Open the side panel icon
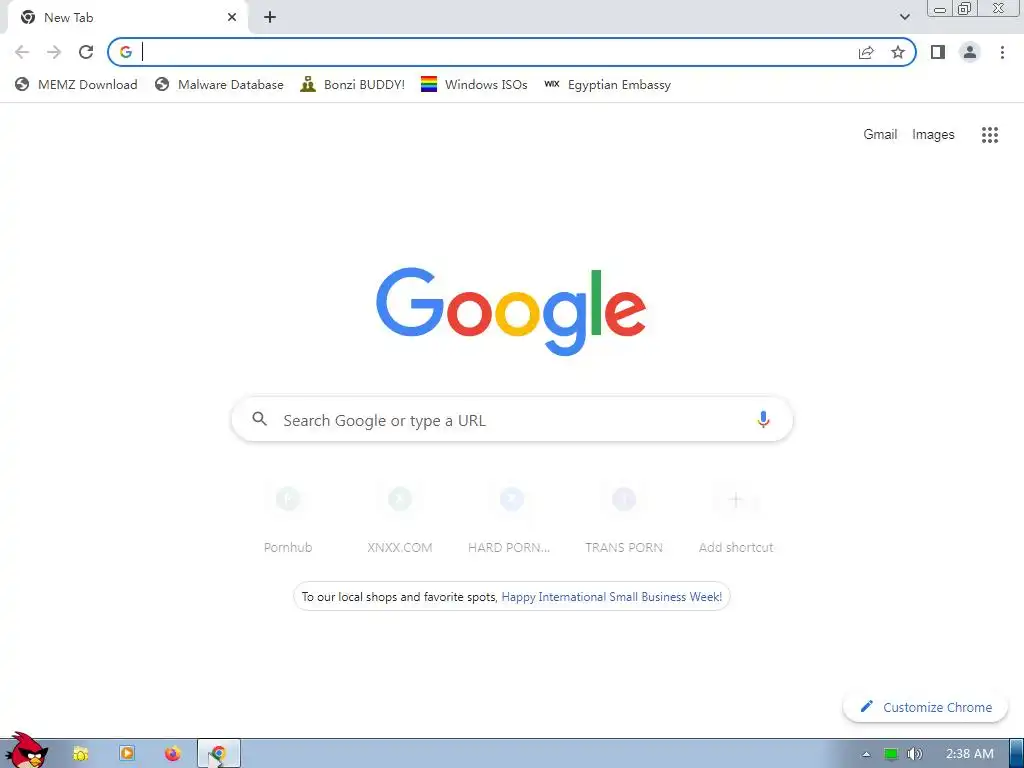Screen dimensions: 1024x768 [x=938, y=52]
